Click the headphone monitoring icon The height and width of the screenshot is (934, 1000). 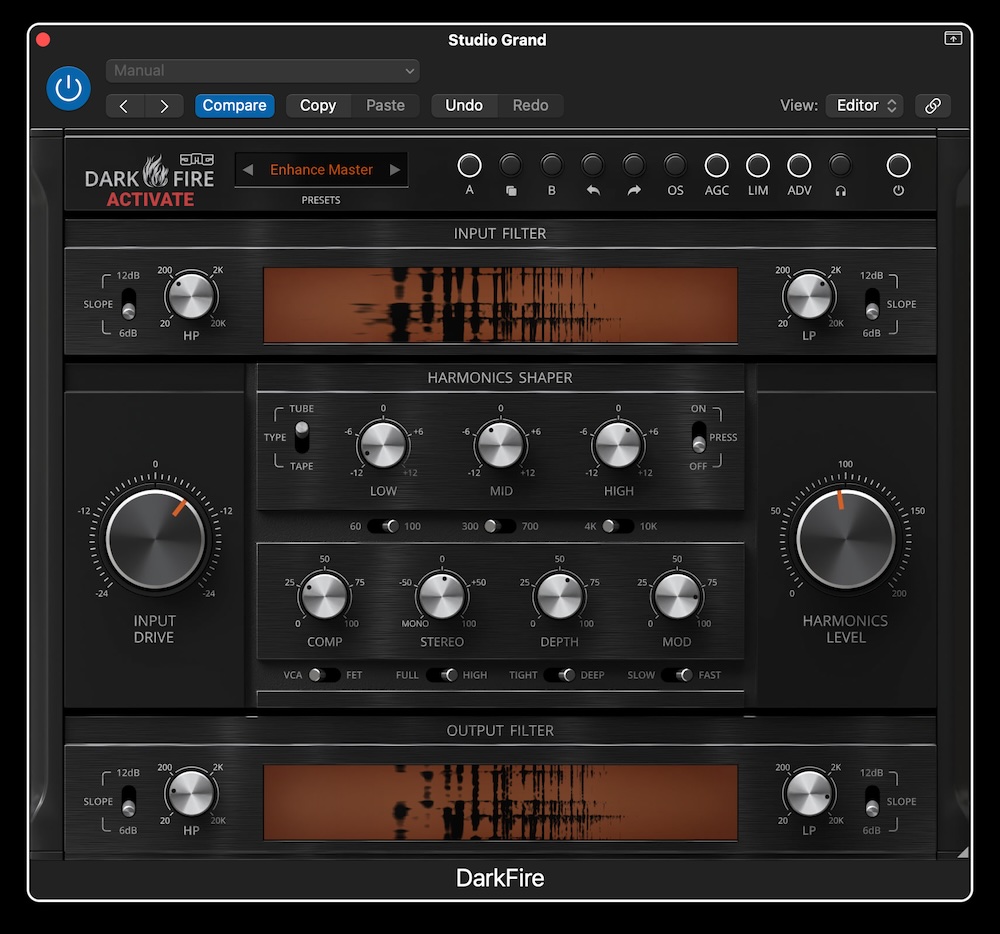[x=840, y=167]
